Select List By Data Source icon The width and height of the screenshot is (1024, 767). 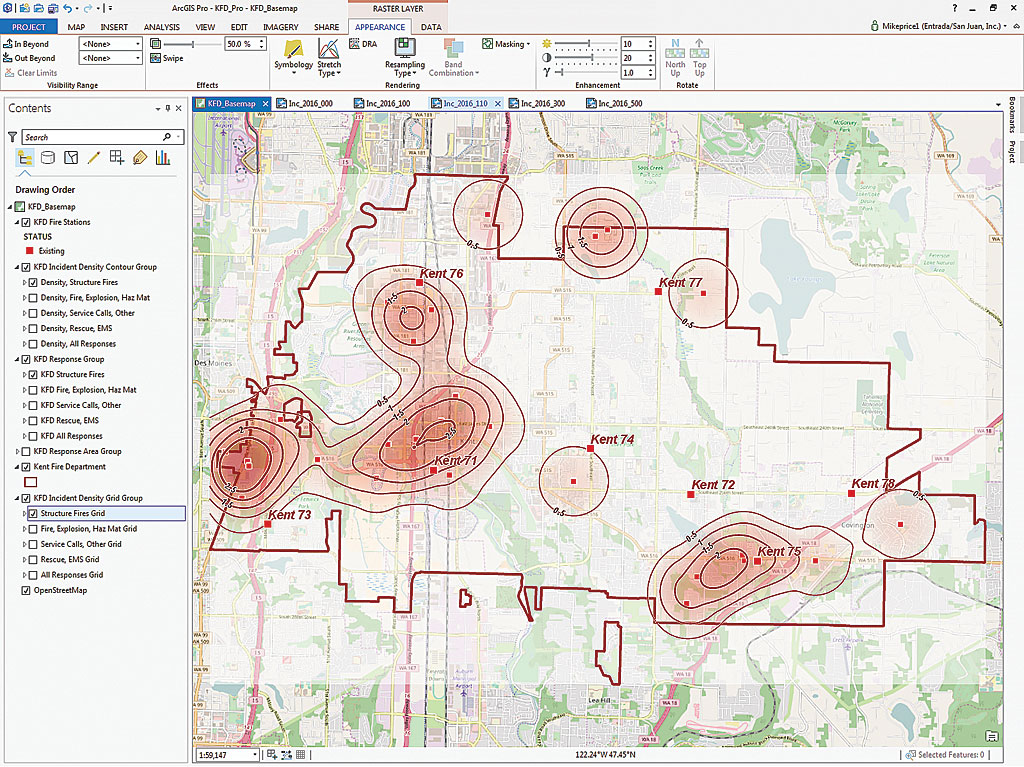(48, 157)
